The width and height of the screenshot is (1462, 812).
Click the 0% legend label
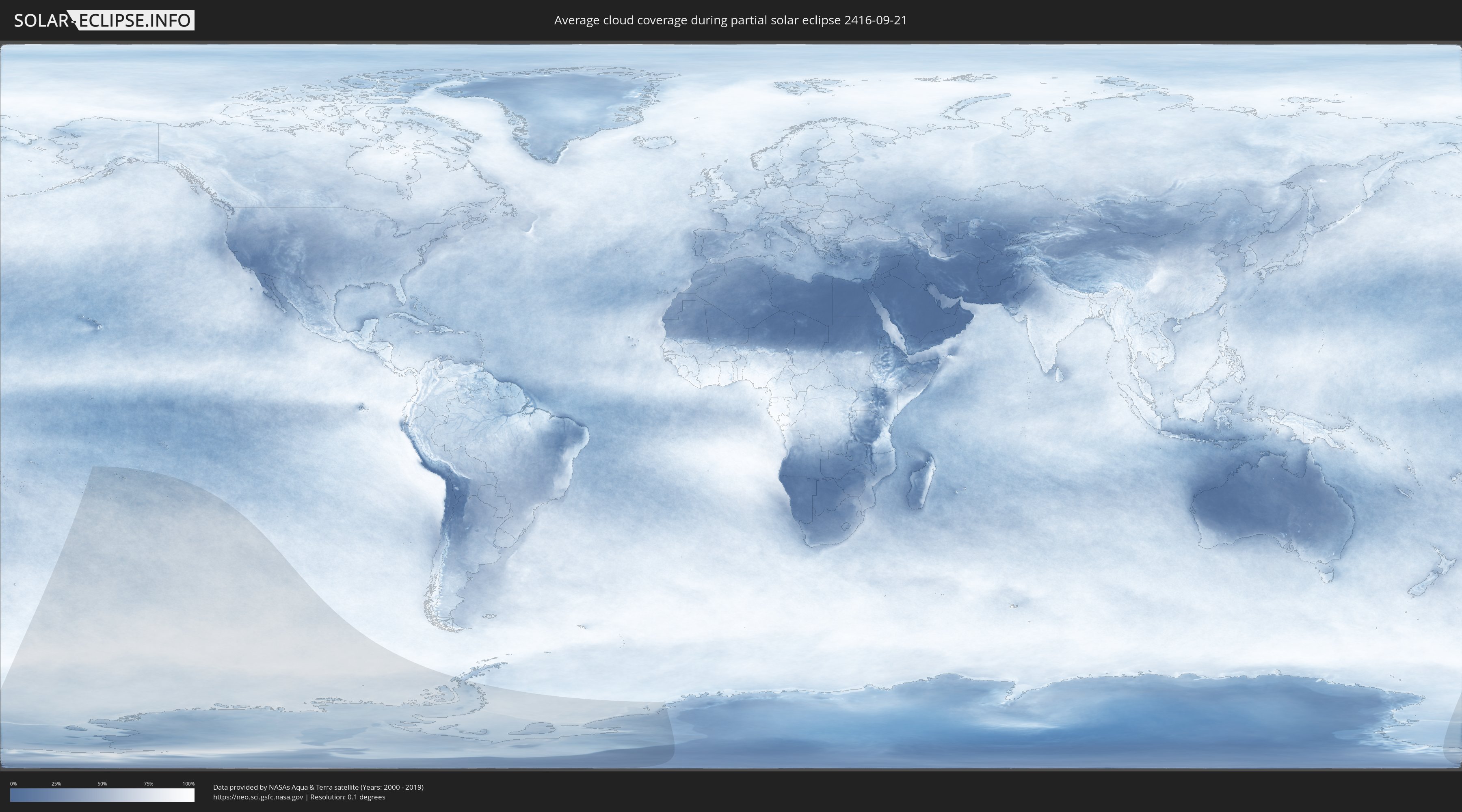coord(13,784)
